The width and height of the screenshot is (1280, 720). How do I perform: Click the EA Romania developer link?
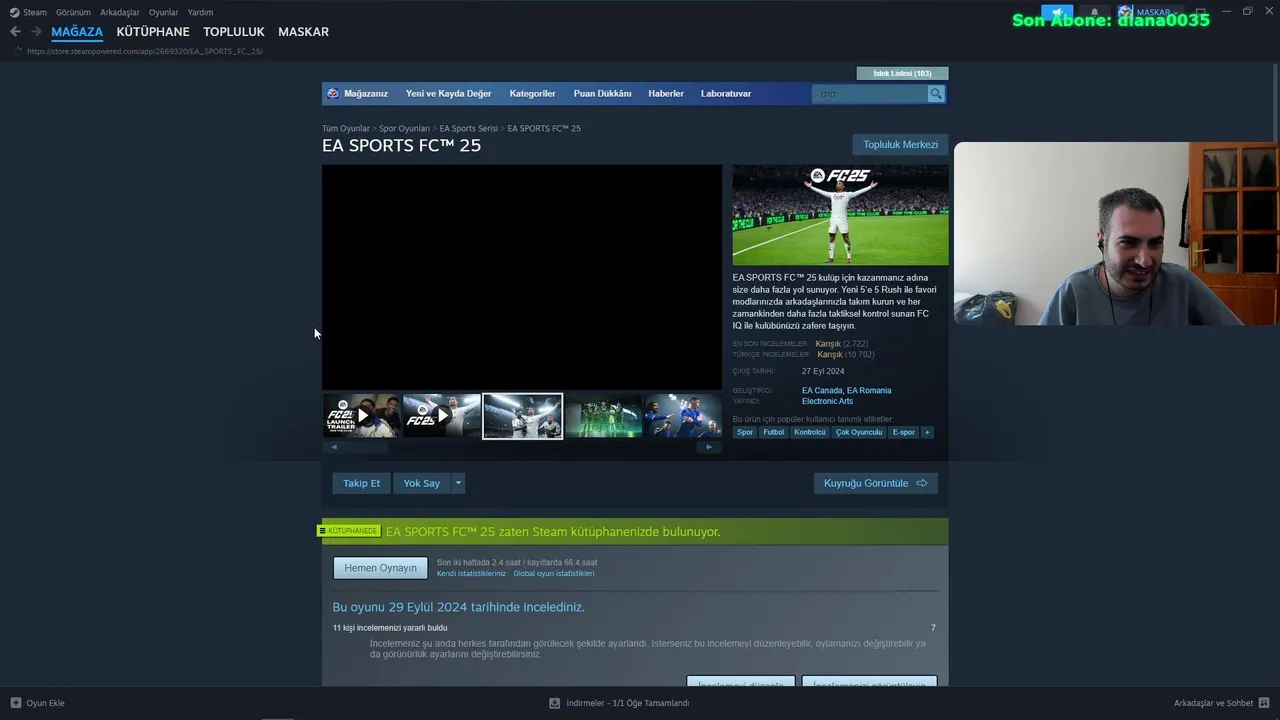869,391
